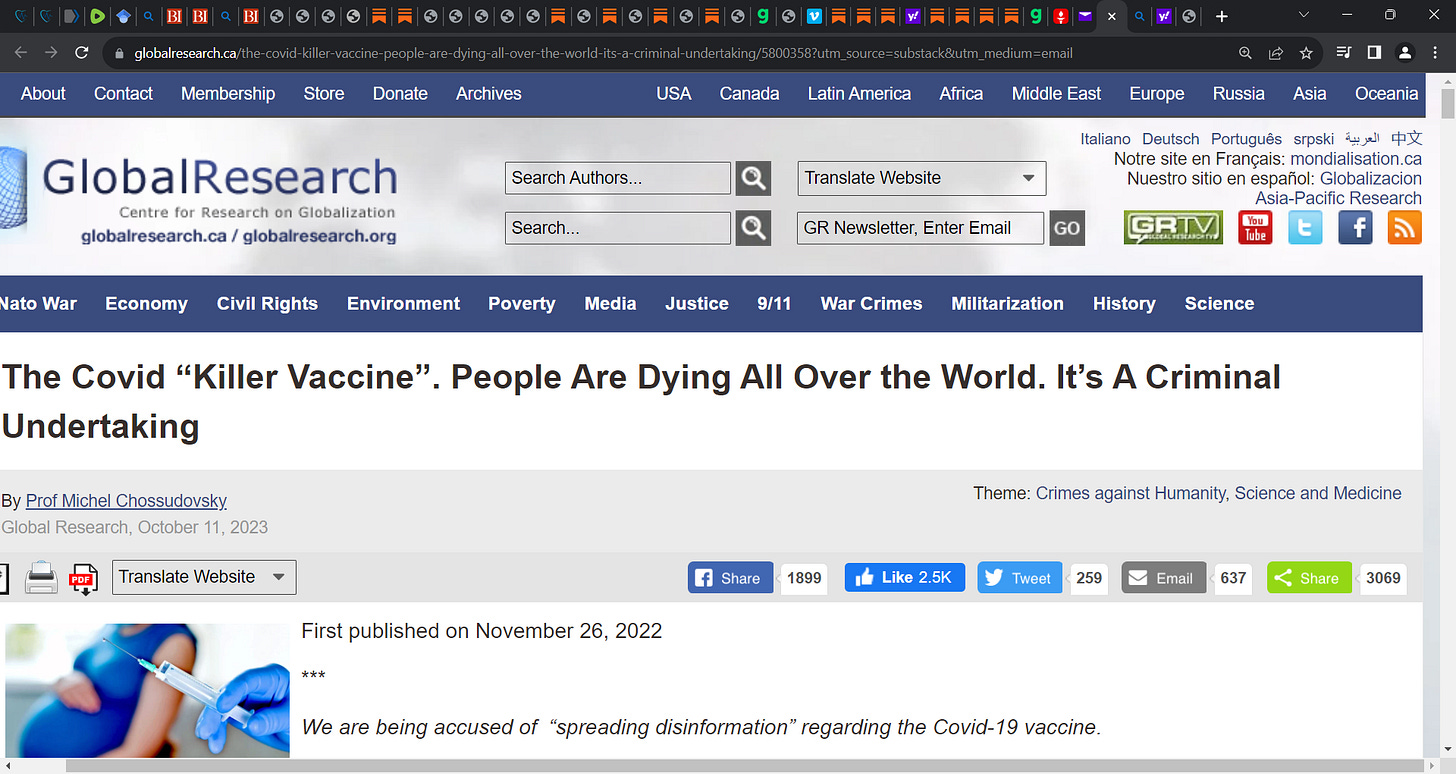
Task: Open the media control icon in Chrome toolbar
Action: pyautogui.click(x=1344, y=53)
